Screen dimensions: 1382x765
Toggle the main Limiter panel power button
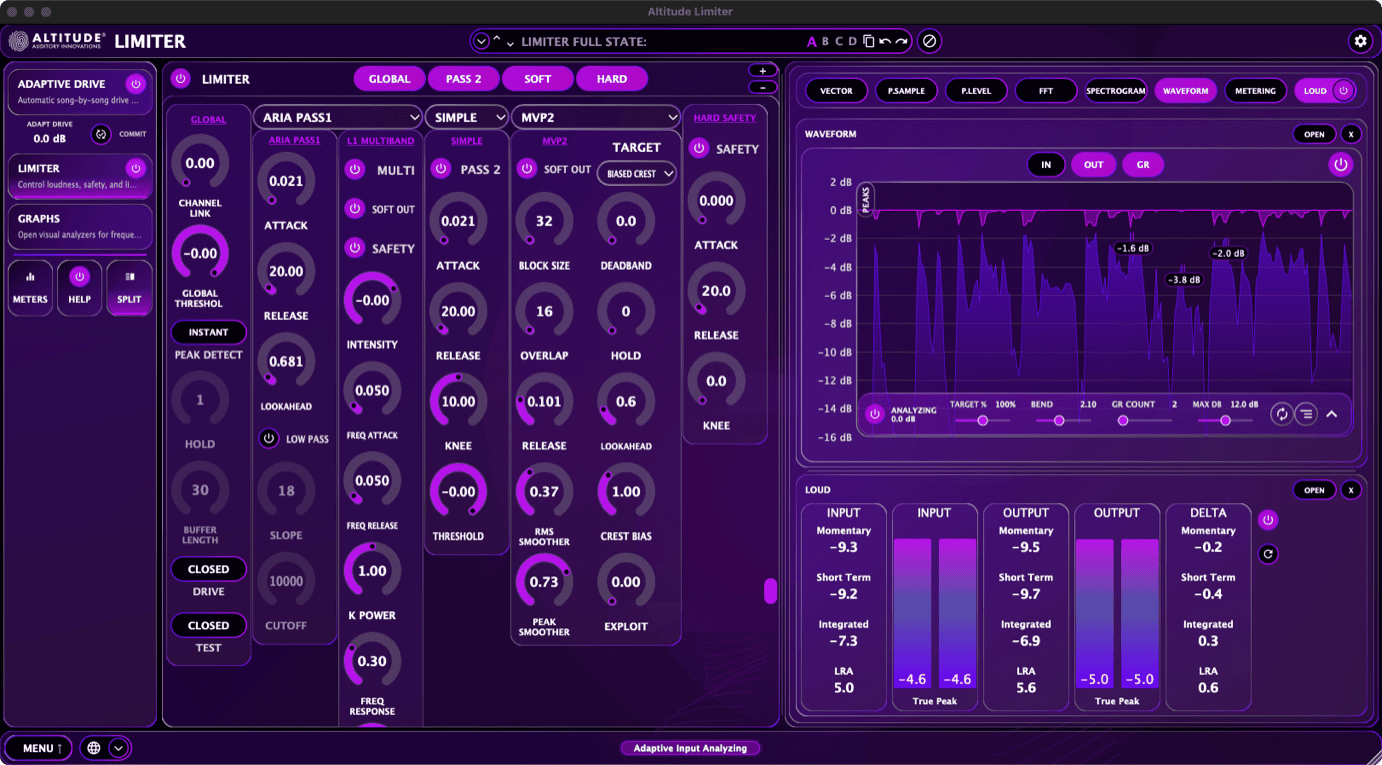click(181, 78)
